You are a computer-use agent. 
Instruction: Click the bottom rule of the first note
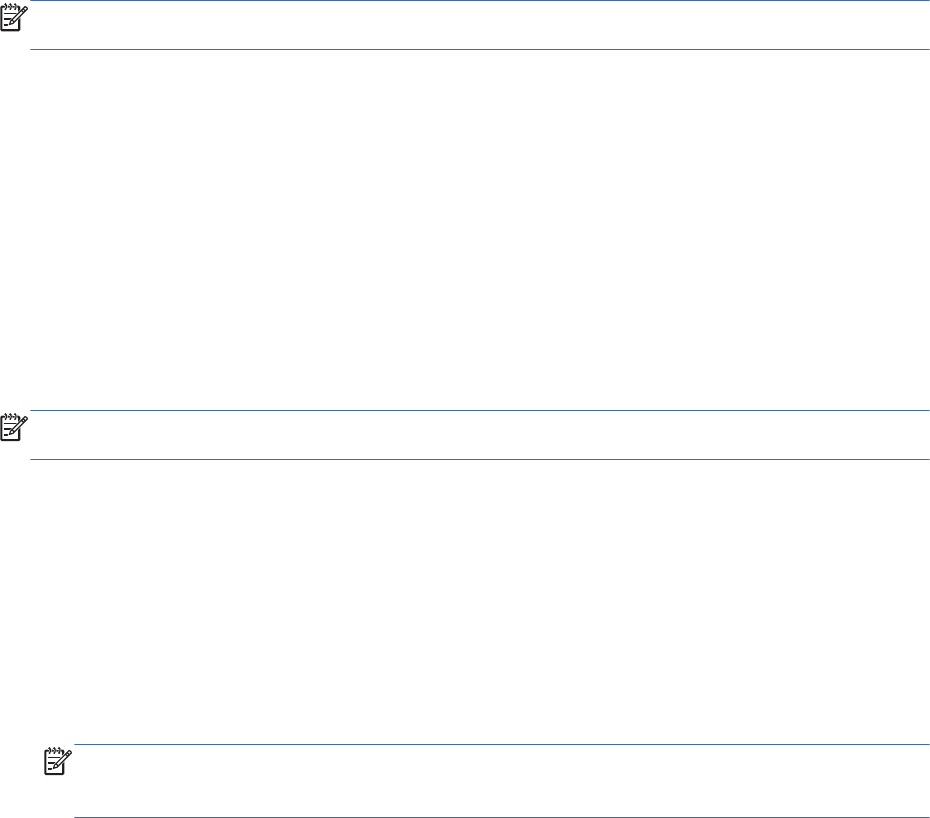[480, 49]
